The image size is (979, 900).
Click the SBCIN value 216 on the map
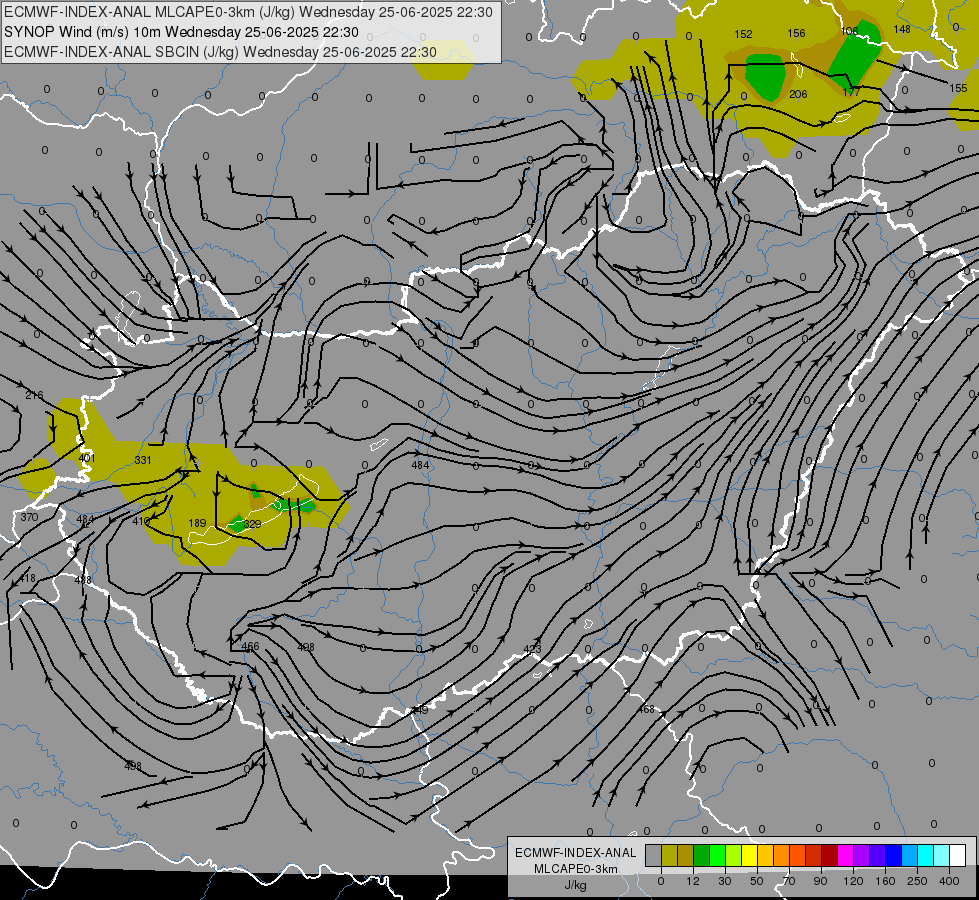[x=34, y=395]
